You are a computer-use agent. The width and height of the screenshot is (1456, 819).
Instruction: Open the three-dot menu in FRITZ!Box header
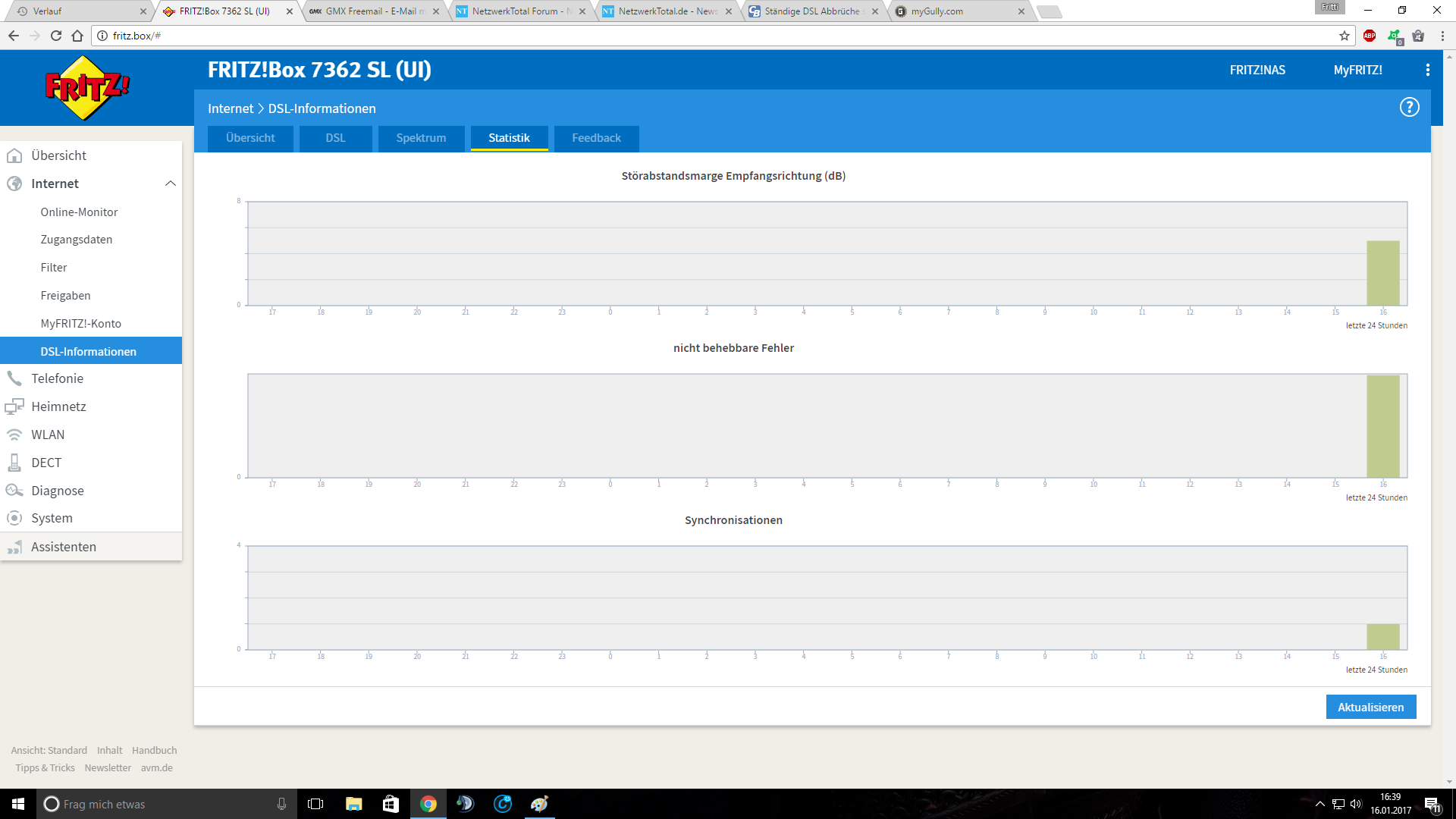[x=1427, y=70]
